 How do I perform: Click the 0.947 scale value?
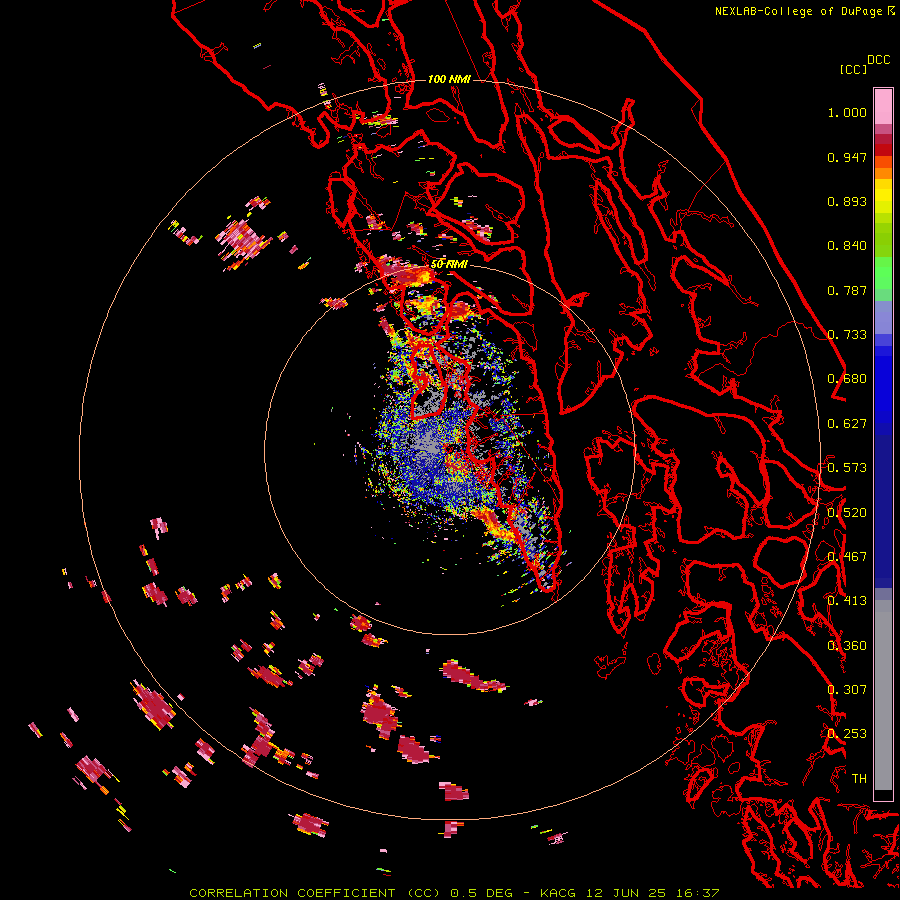click(847, 157)
